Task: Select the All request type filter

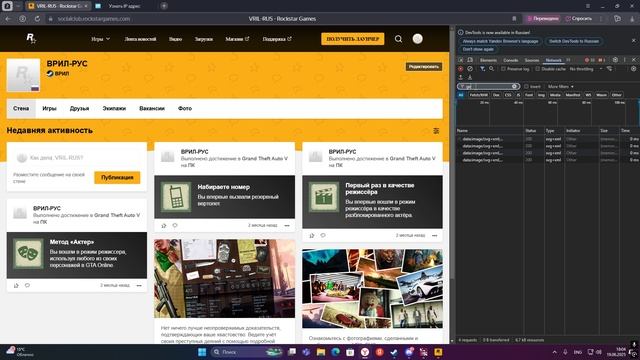Action: pos(461,95)
